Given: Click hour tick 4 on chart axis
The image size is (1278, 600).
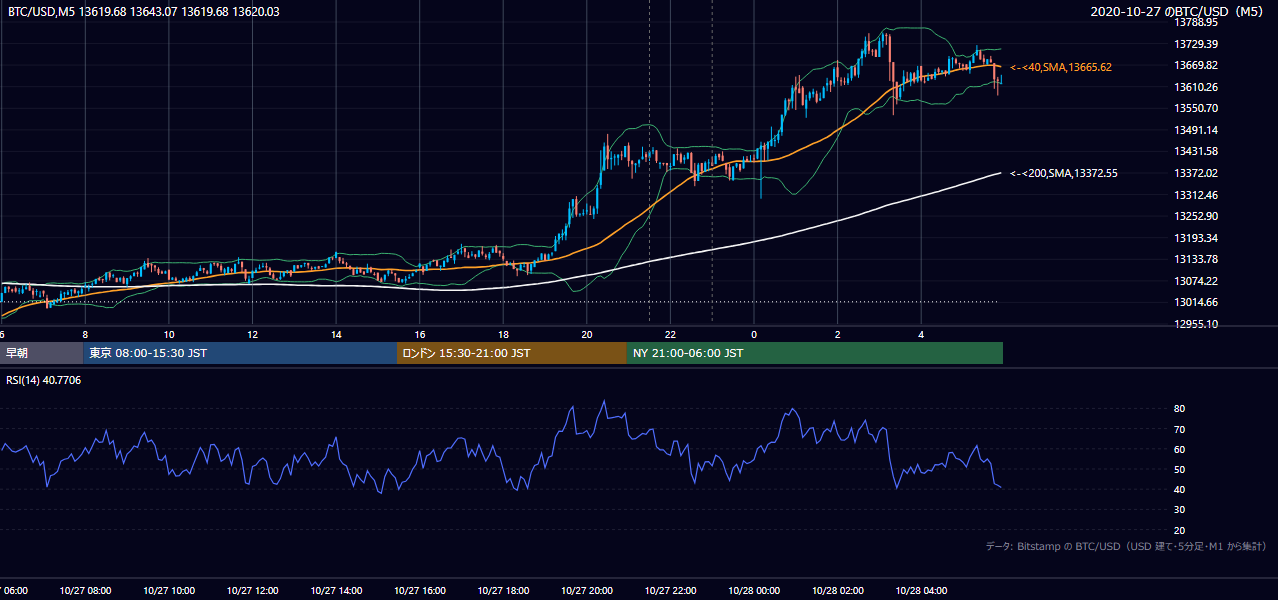Looking at the screenshot, I should [921, 335].
